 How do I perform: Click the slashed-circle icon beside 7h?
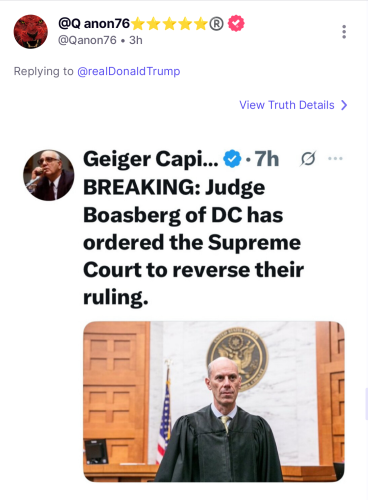[x=308, y=158]
